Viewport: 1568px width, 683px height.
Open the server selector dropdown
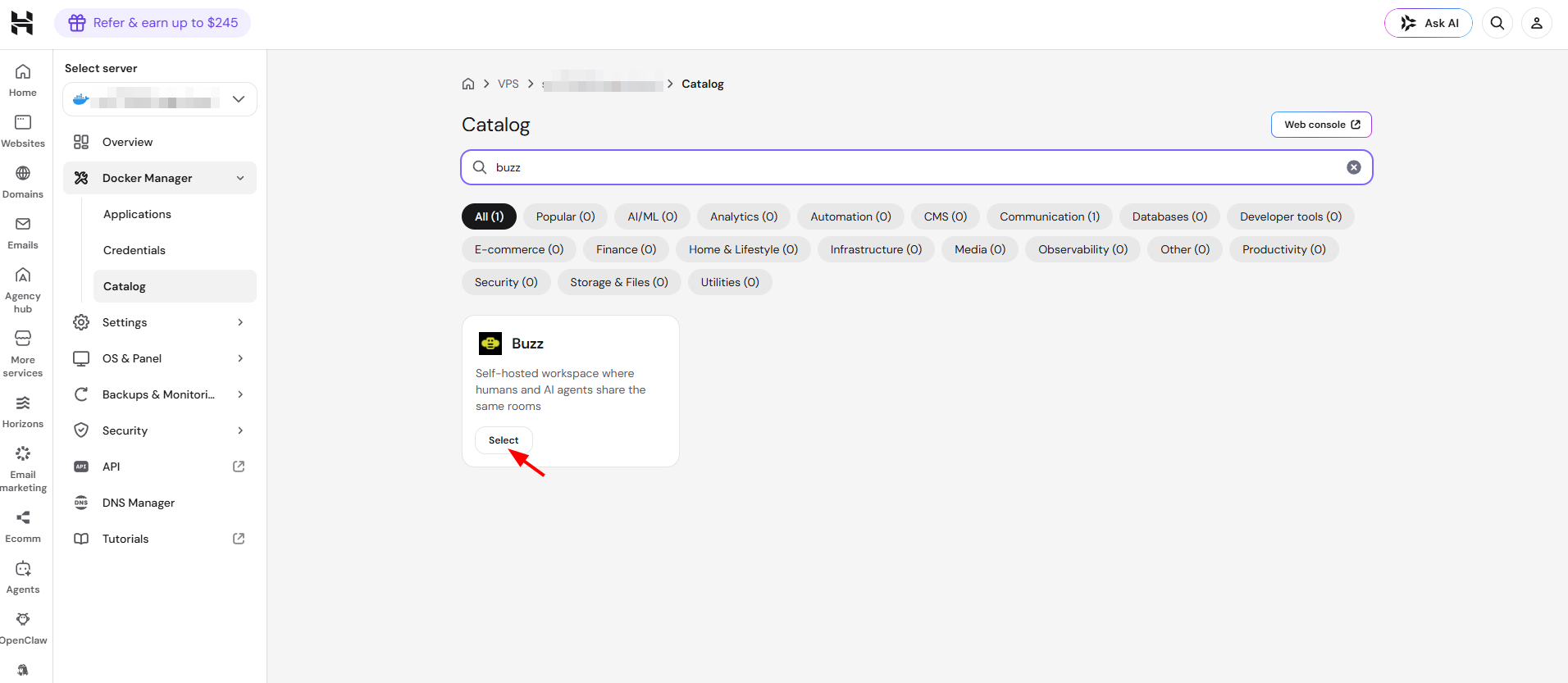[x=160, y=99]
